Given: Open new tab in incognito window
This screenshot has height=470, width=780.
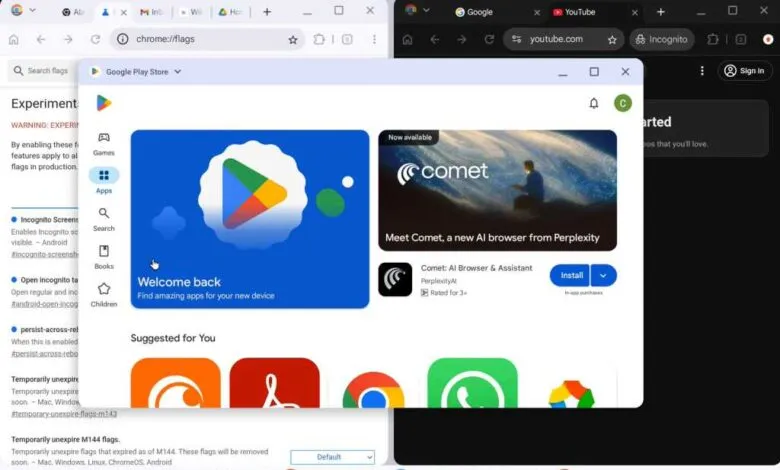Looking at the screenshot, I should (661, 12).
